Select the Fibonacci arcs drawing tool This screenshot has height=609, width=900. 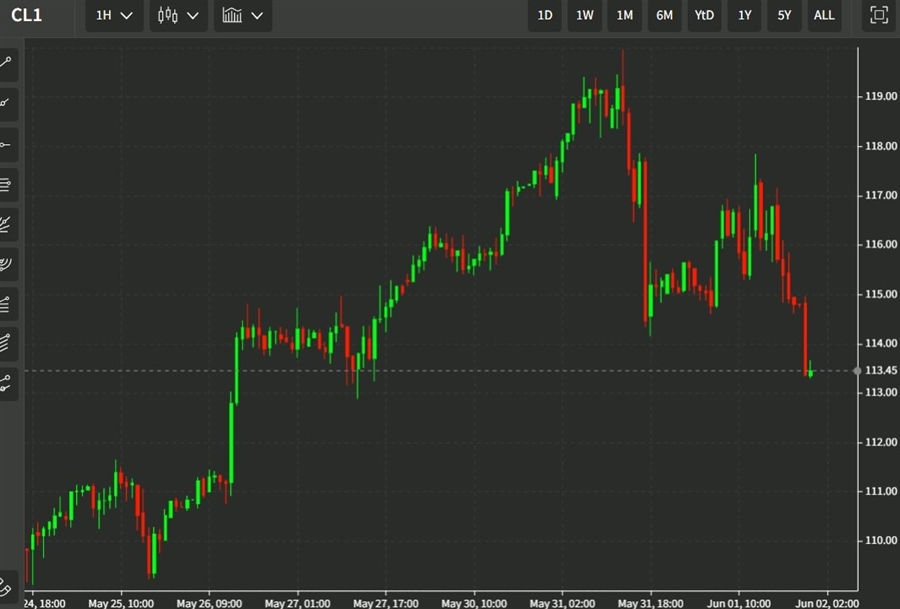7,264
